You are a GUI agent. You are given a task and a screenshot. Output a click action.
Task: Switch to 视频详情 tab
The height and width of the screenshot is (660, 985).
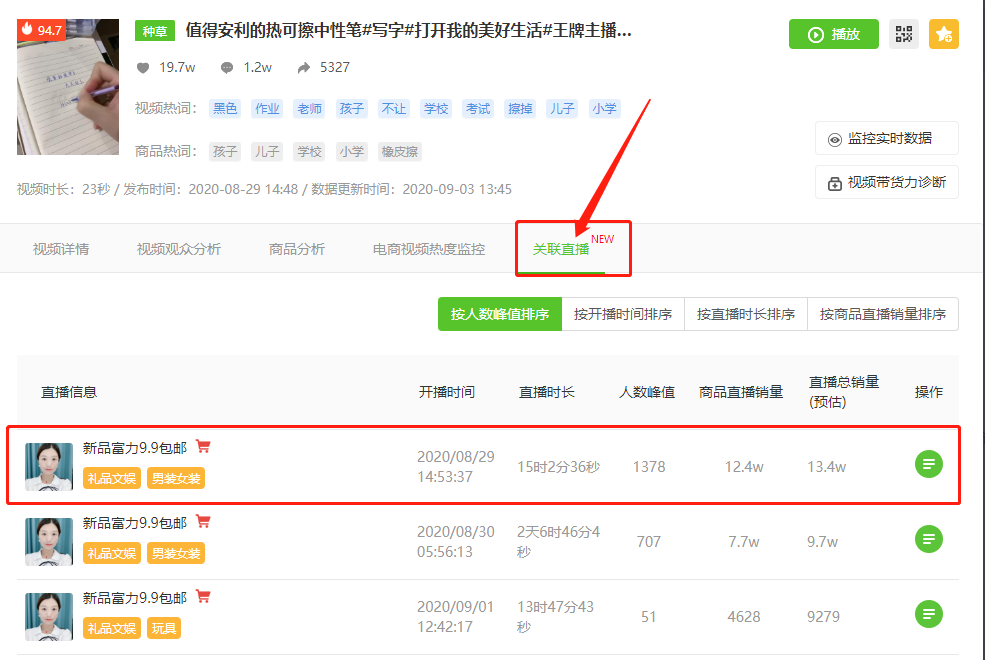(61, 249)
